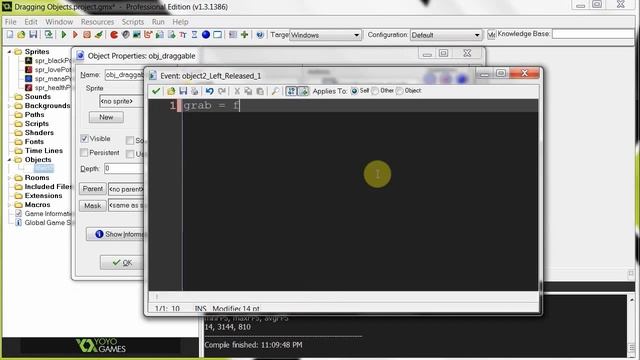Toggle the Uses Physics checkbox
The image size is (640, 360).
point(130,153)
